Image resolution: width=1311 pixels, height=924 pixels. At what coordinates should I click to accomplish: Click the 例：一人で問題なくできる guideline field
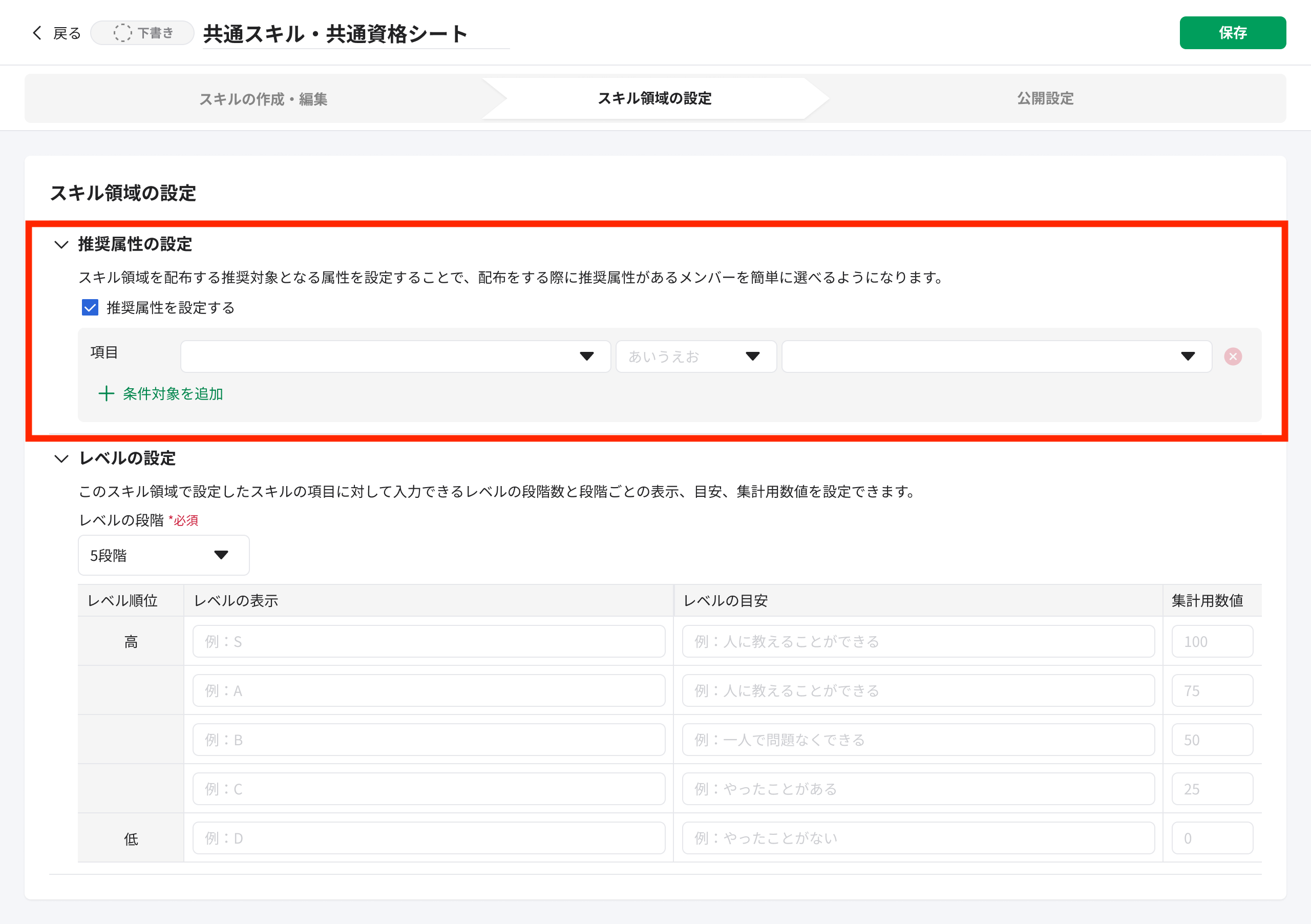pos(918,740)
